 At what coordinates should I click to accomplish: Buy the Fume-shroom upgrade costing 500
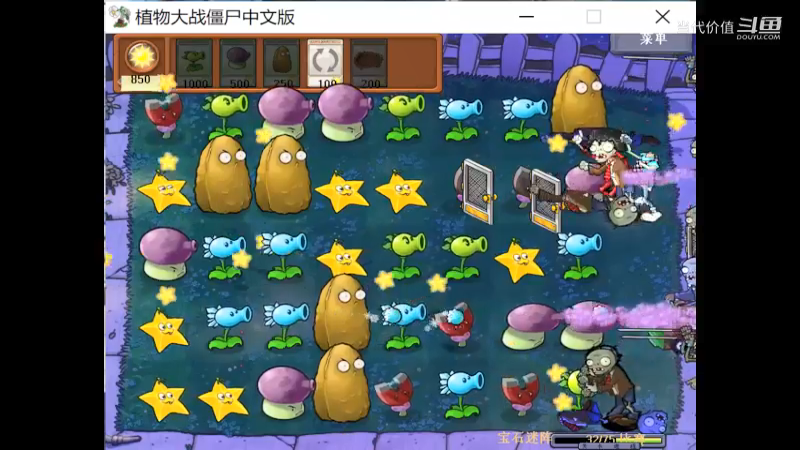(238, 63)
